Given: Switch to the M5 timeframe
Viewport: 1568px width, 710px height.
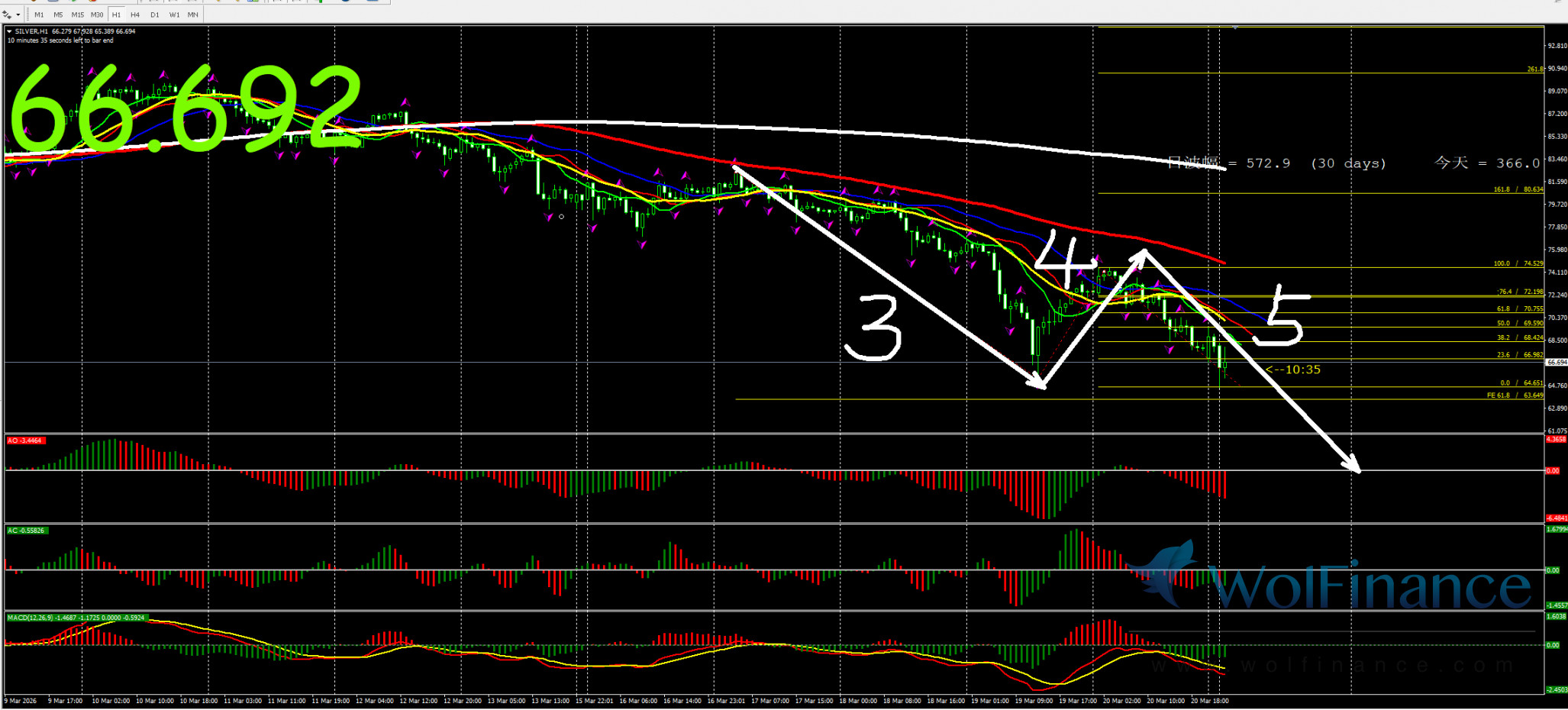Looking at the screenshot, I should (58, 15).
